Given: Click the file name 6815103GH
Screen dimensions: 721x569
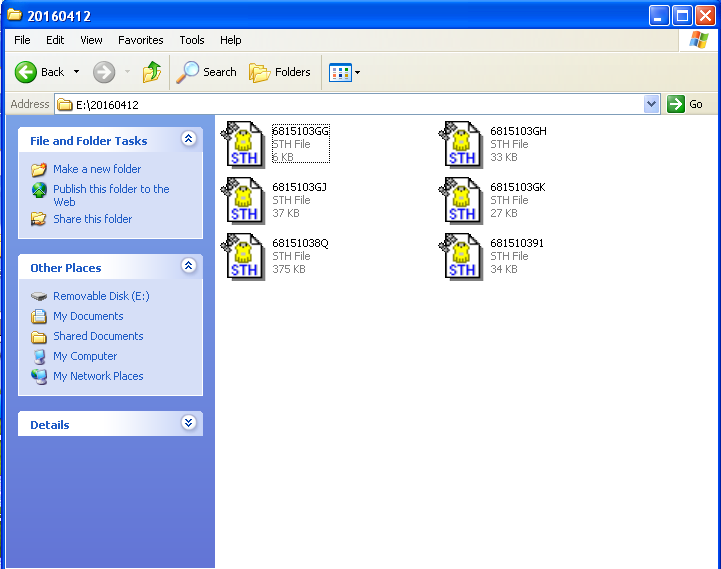Looking at the screenshot, I should point(518,131).
